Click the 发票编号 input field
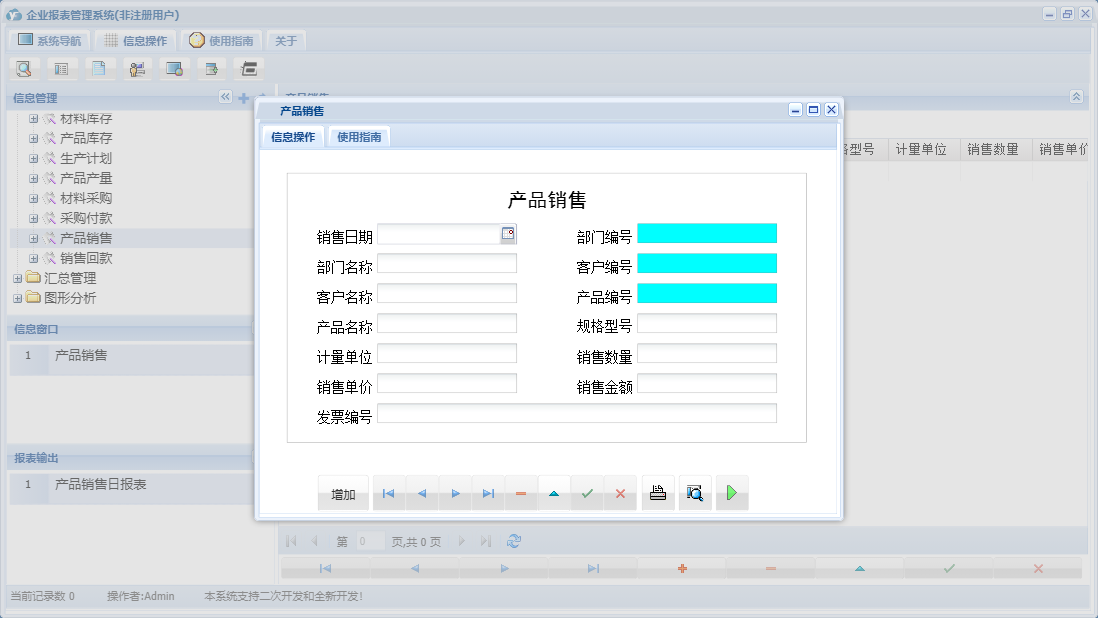1098x618 pixels. pyautogui.click(x=577, y=412)
